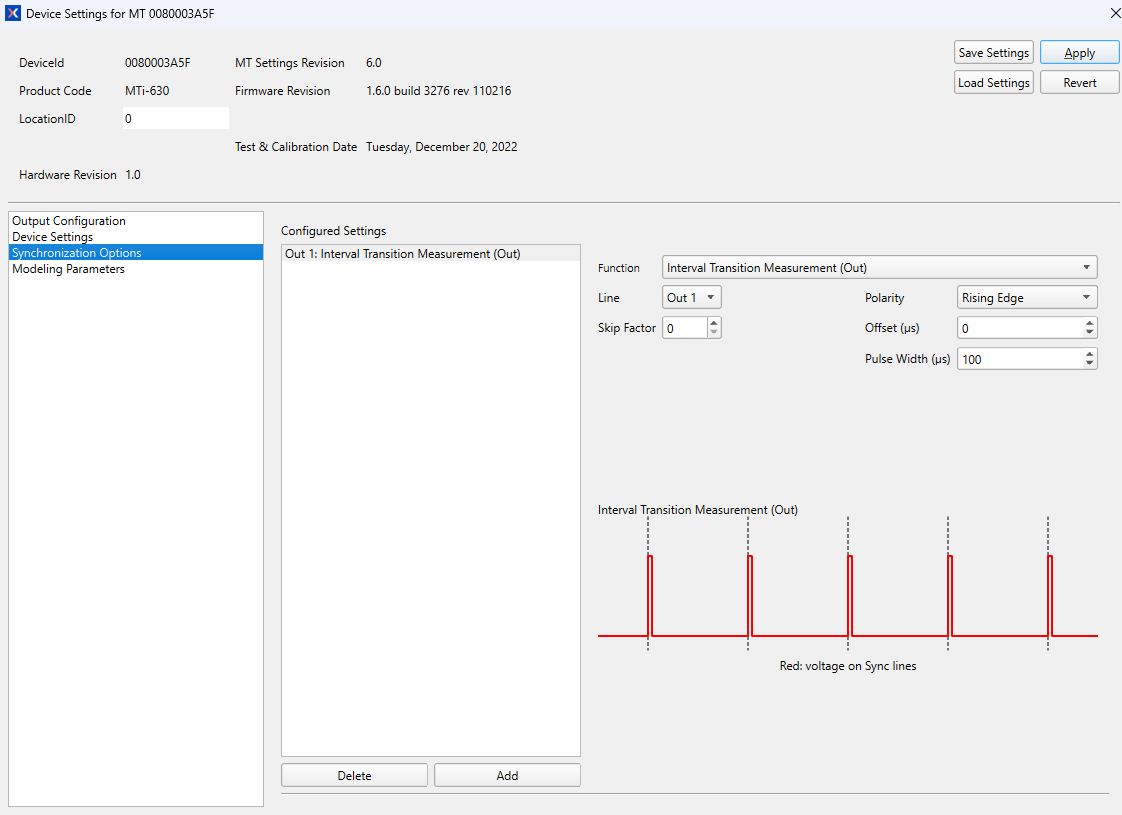This screenshot has width=1122, height=815.
Task: Click the Save Settings button
Action: click(x=993, y=53)
